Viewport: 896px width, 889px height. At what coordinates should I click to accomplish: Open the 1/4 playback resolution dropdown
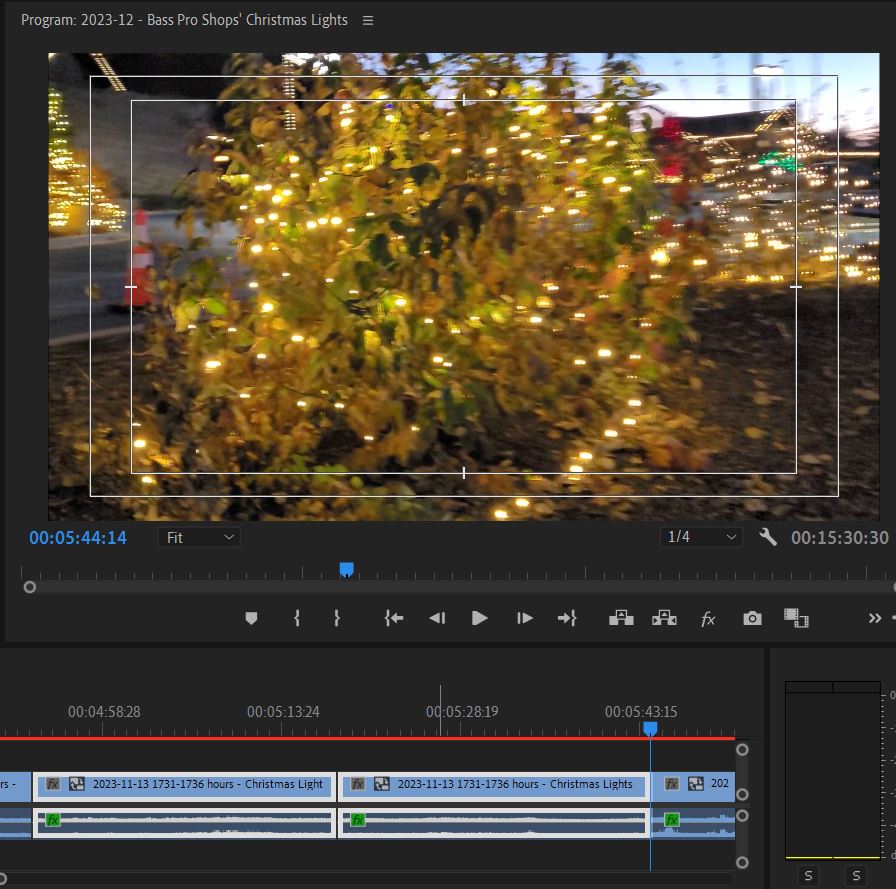coord(701,537)
